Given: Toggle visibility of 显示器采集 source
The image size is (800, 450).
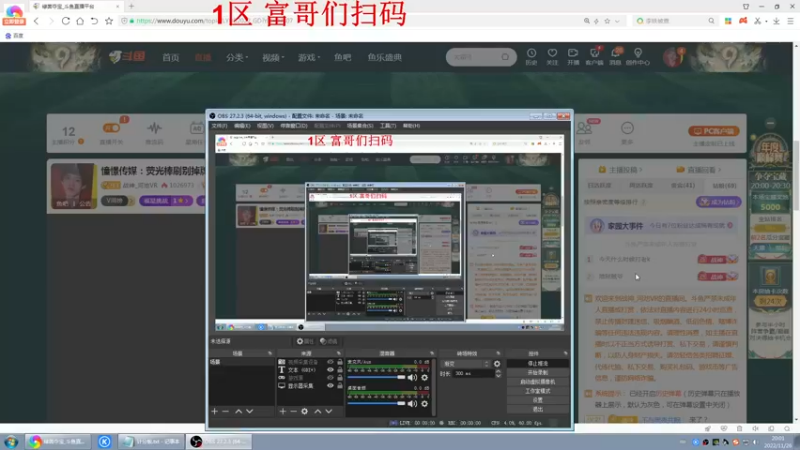Looking at the screenshot, I should point(330,386).
